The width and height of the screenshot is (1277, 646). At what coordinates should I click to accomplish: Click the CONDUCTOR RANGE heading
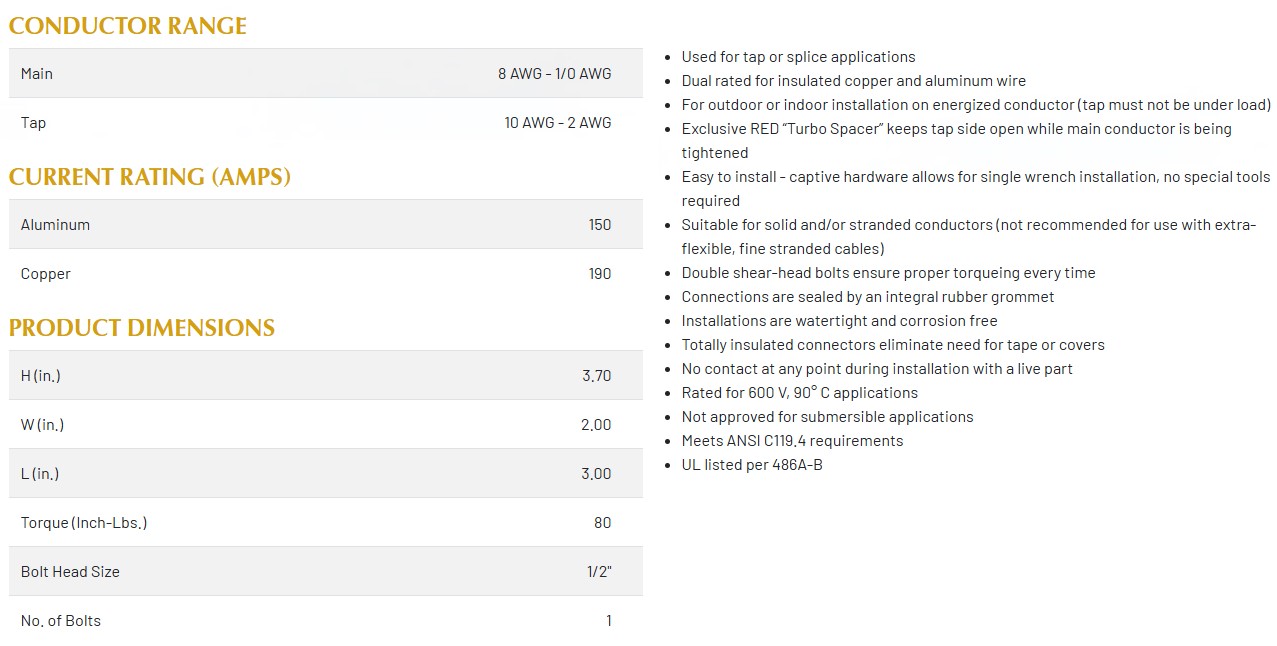(128, 26)
